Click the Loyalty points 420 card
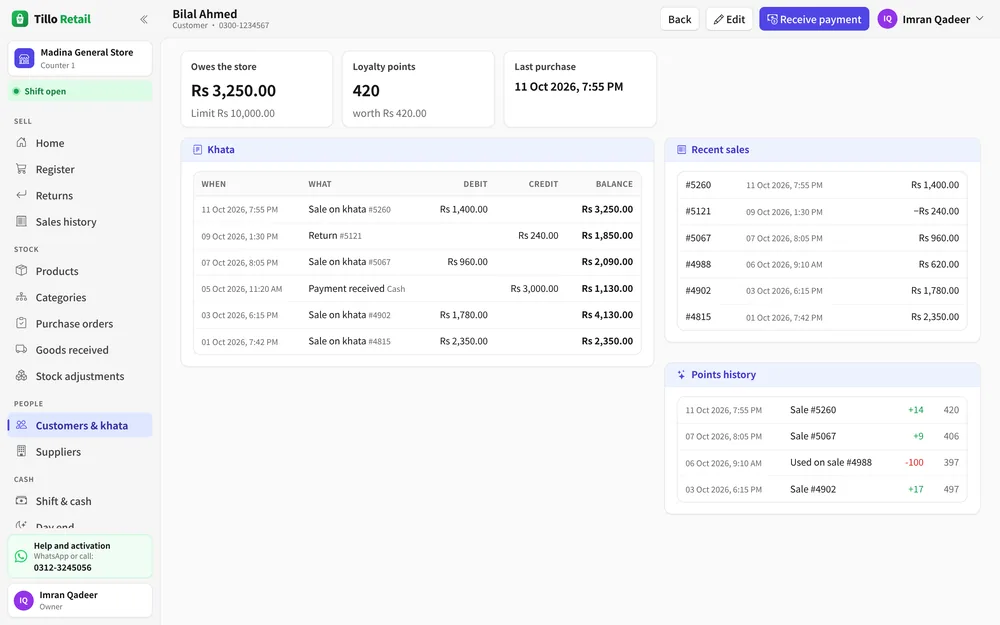This screenshot has width=1000, height=625. [x=418, y=89]
